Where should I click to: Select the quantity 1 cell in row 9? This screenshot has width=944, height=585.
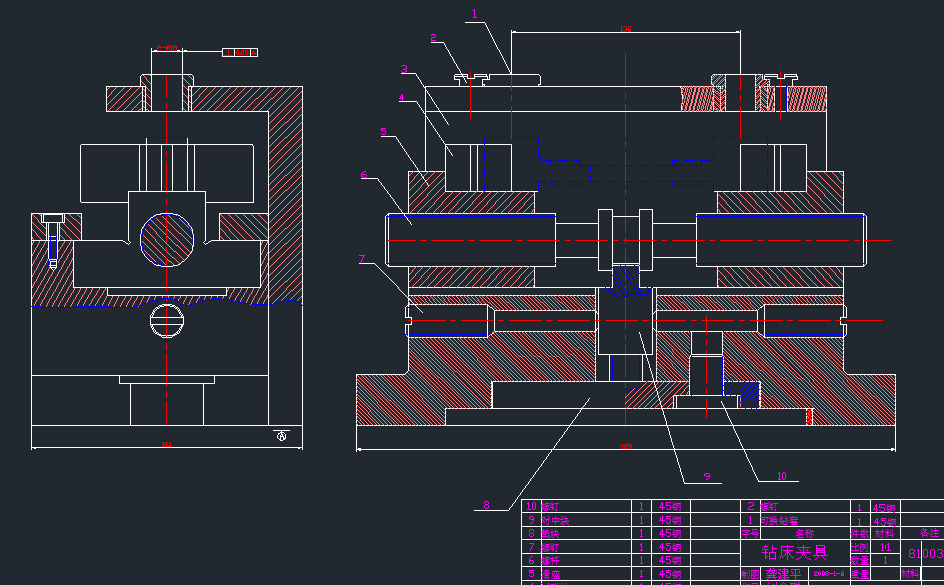pos(641,520)
